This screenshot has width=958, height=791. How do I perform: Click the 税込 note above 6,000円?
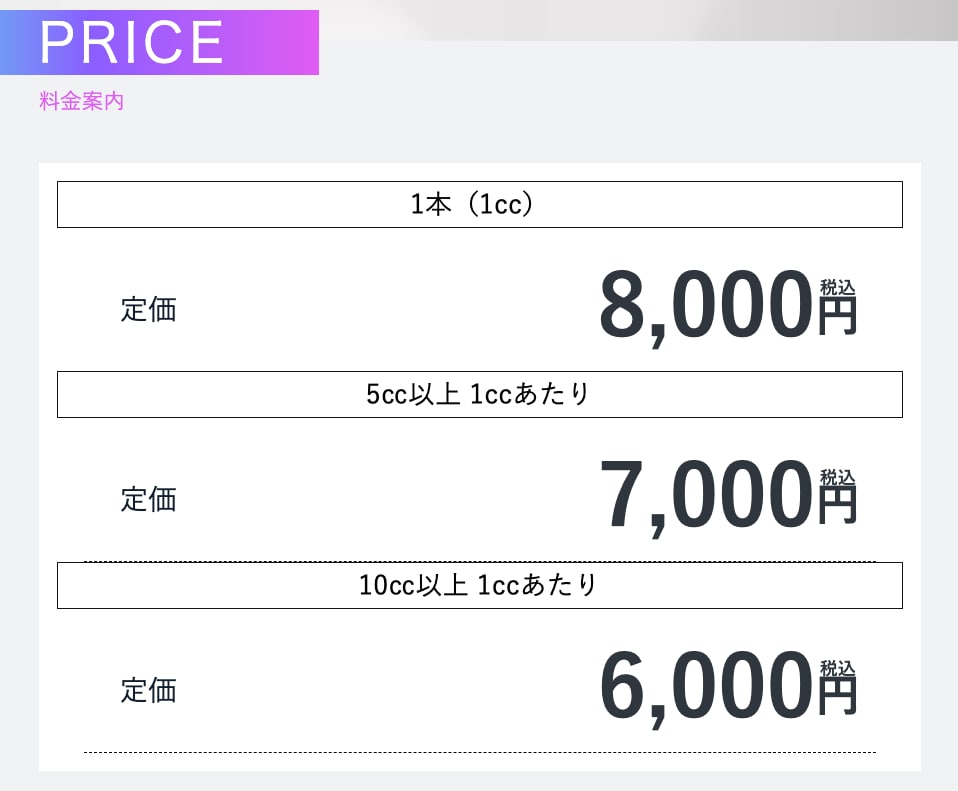[838, 668]
